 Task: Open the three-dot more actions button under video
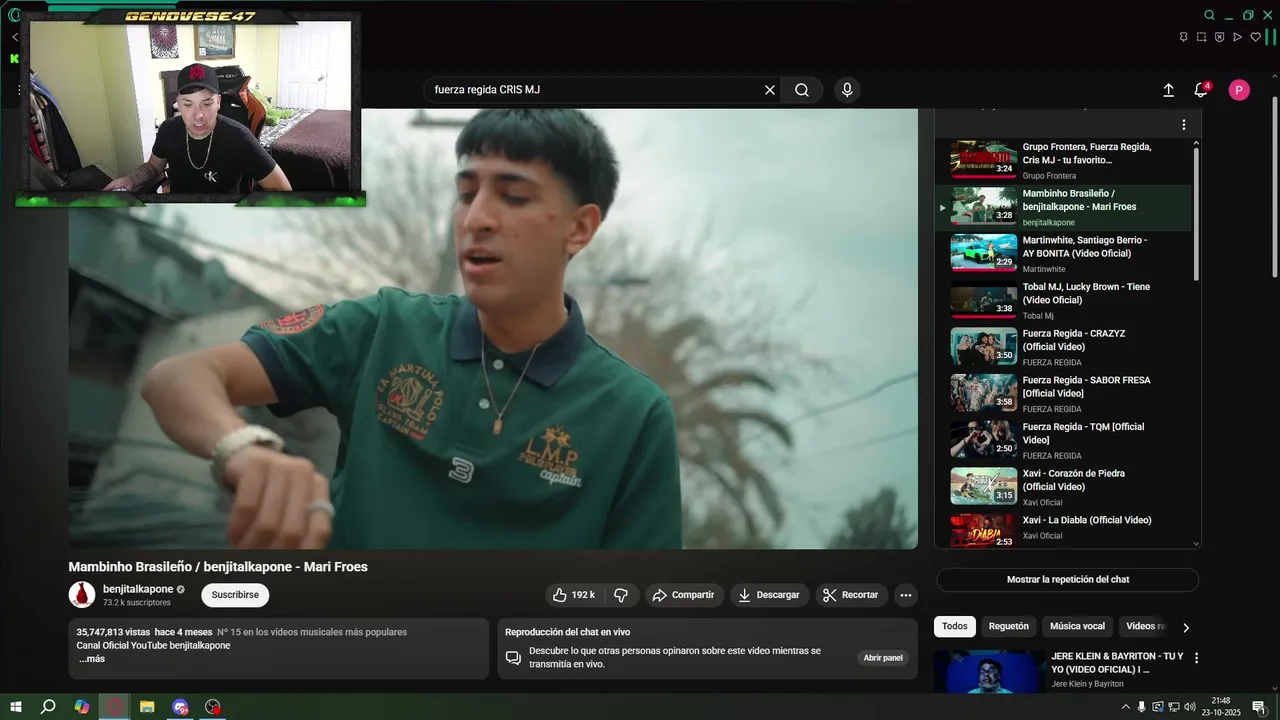905,595
